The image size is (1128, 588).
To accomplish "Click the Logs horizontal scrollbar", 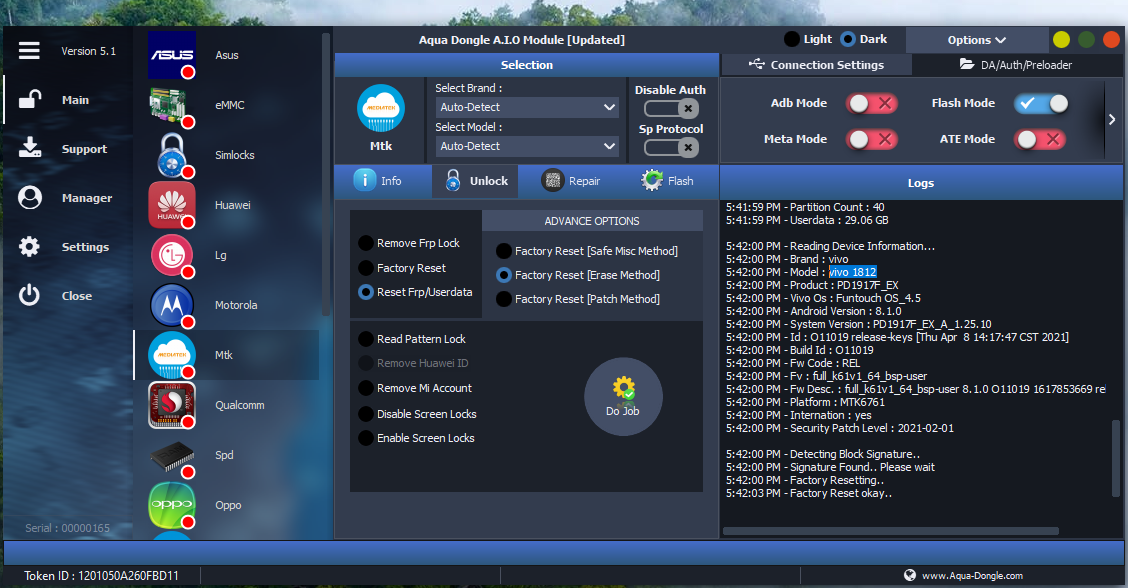I will point(891,531).
